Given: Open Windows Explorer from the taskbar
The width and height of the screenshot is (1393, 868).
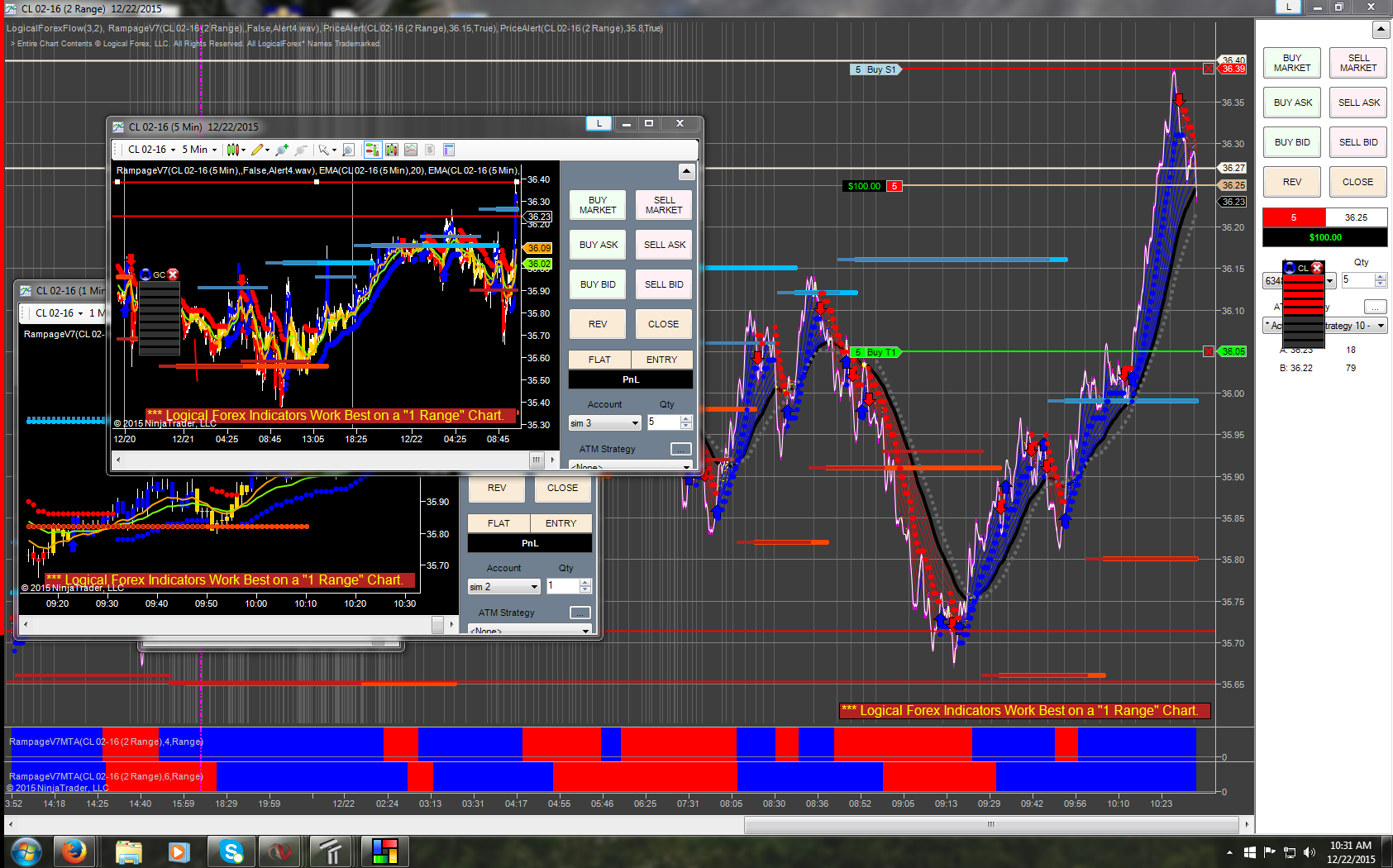Looking at the screenshot, I should pyautogui.click(x=128, y=851).
